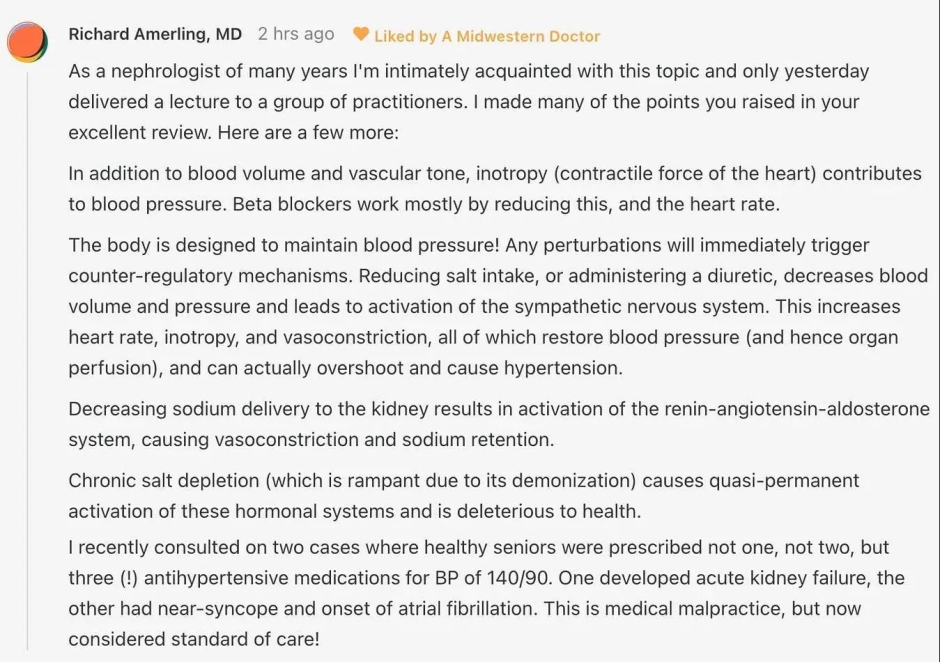Click the orange heart like icon
940x662 pixels.
(361, 35)
